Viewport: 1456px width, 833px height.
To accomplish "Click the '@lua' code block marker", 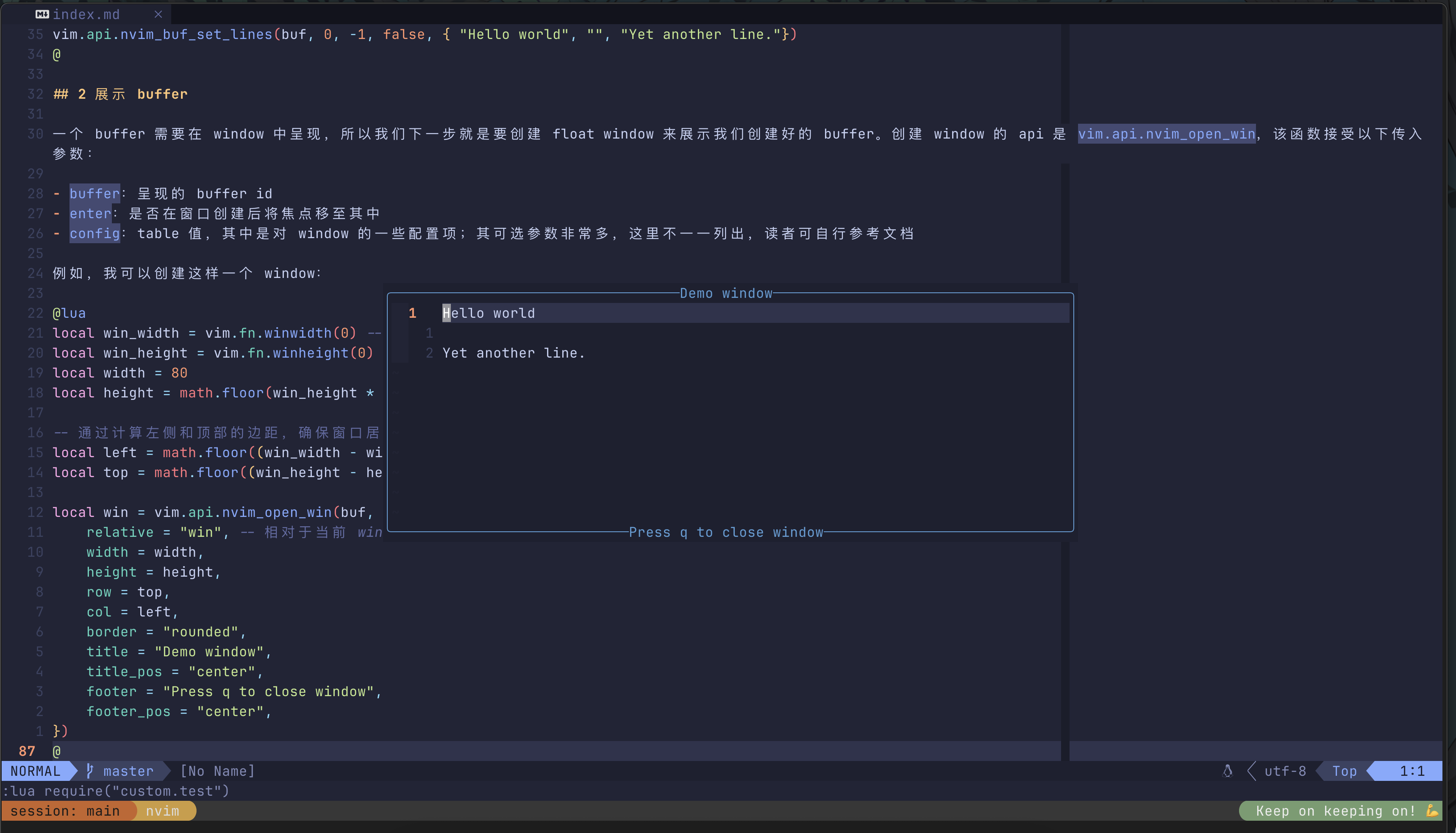I will 69,313.
